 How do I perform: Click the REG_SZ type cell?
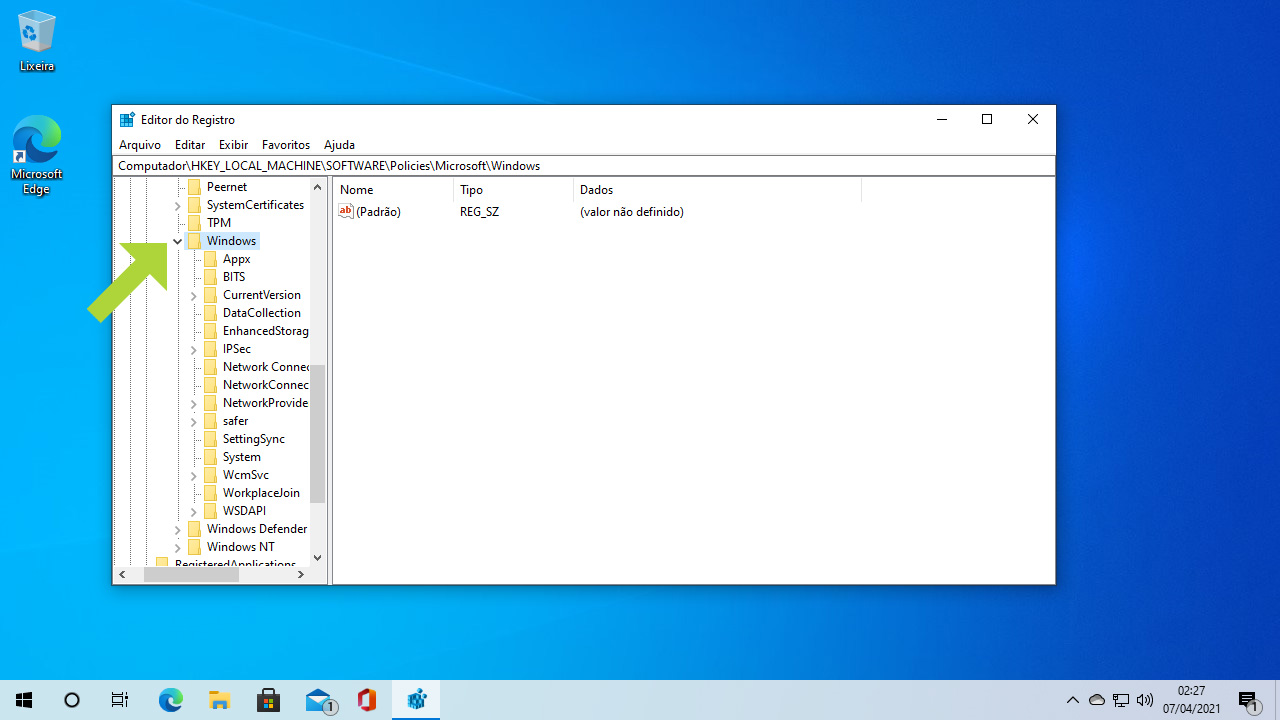(x=479, y=212)
